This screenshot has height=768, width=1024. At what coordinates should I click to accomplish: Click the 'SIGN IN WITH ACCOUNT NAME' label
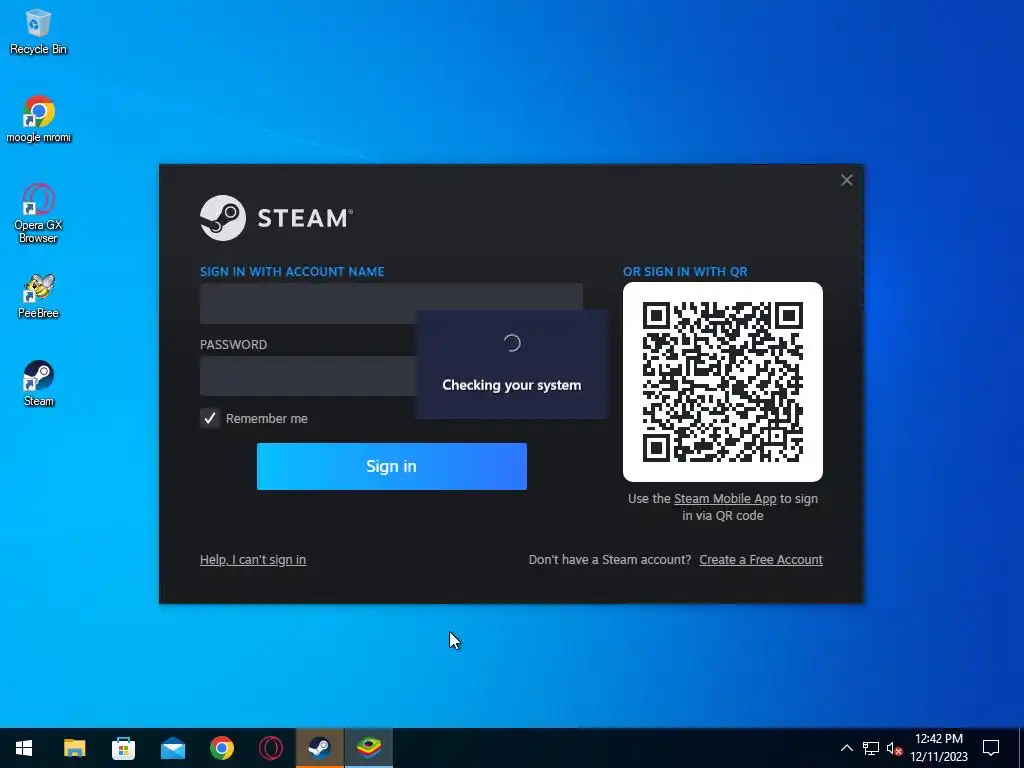pyautogui.click(x=292, y=272)
